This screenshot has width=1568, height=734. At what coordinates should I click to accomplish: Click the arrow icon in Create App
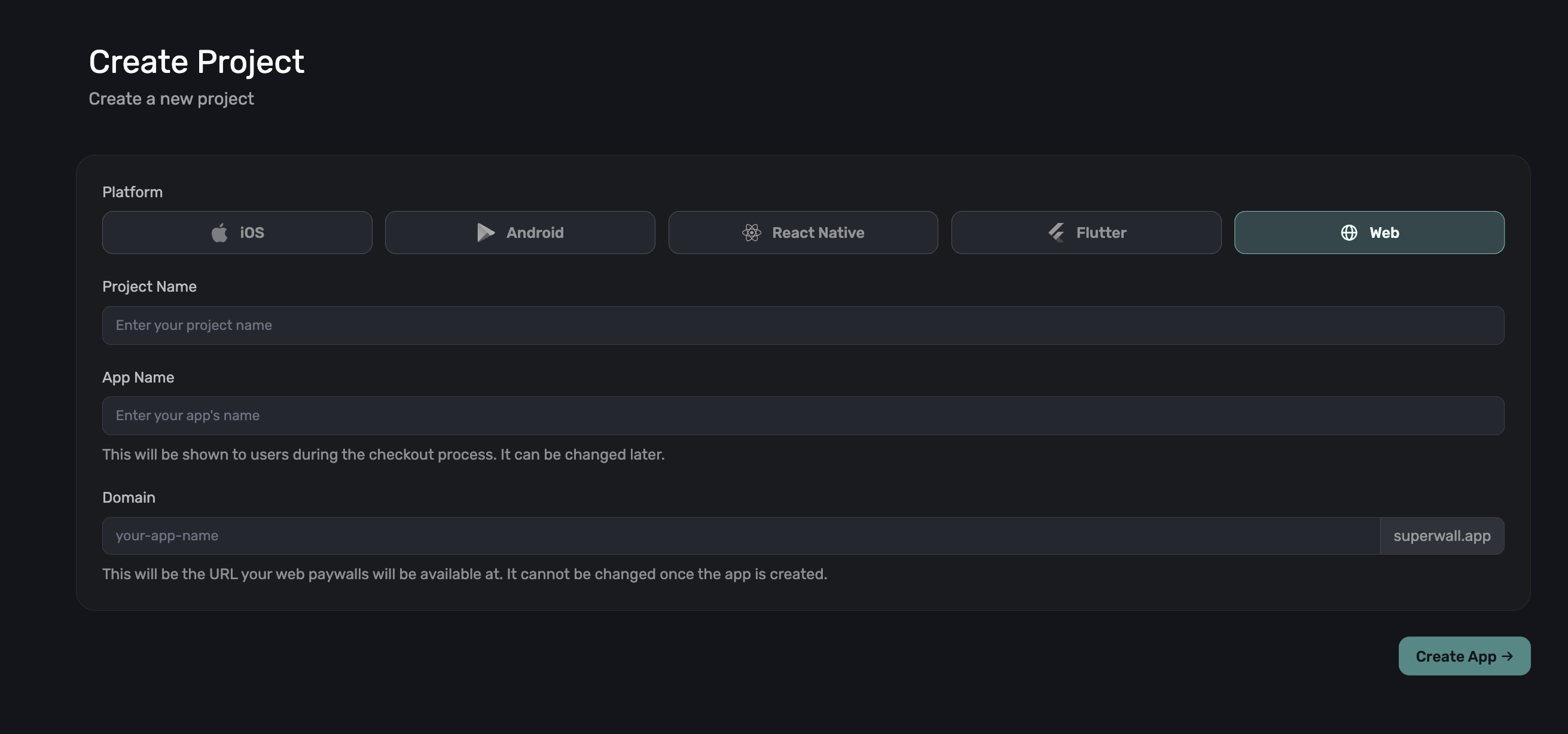click(x=1507, y=656)
